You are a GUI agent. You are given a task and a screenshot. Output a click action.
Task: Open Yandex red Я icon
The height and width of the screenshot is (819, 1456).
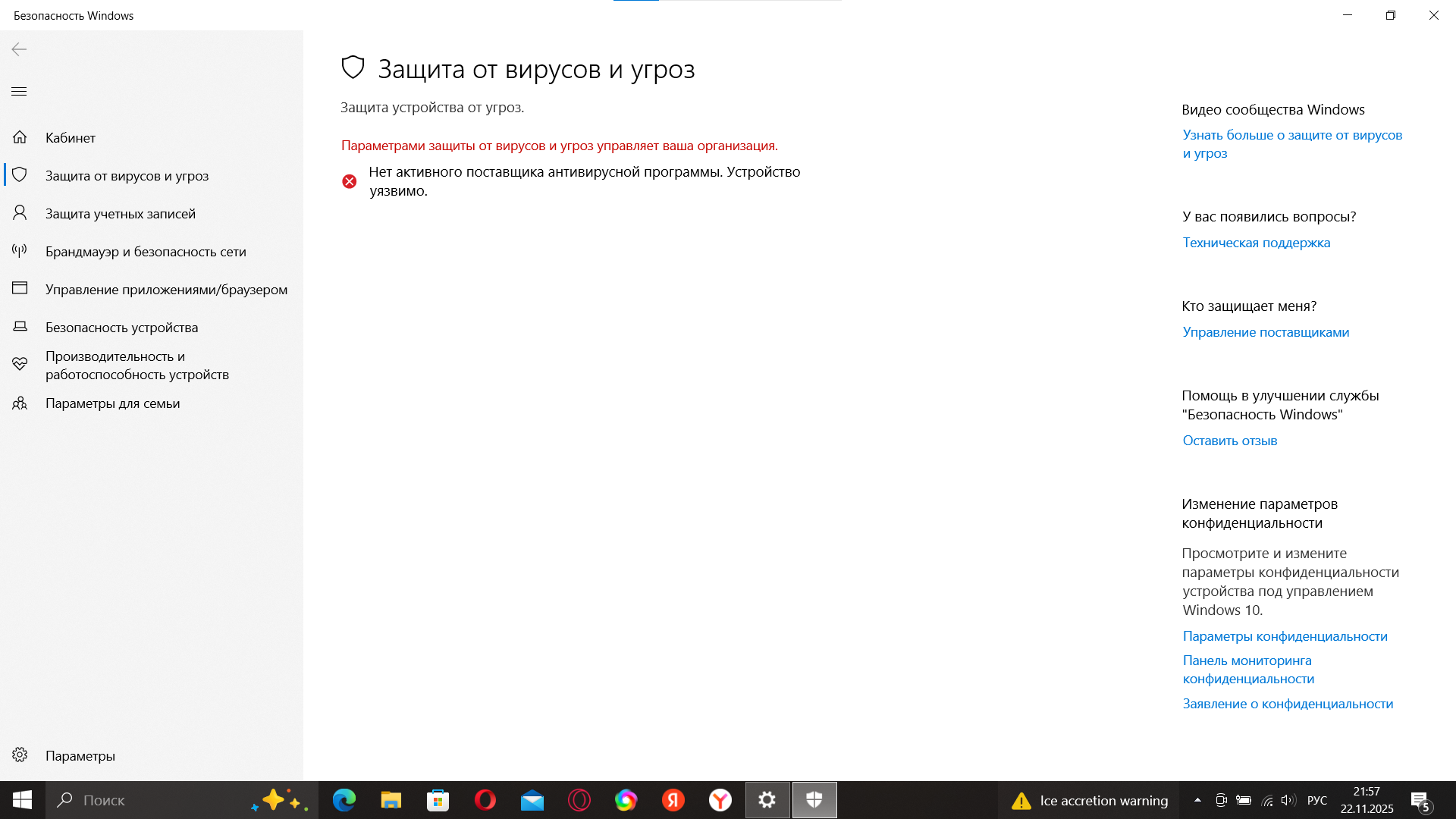[x=673, y=800]
